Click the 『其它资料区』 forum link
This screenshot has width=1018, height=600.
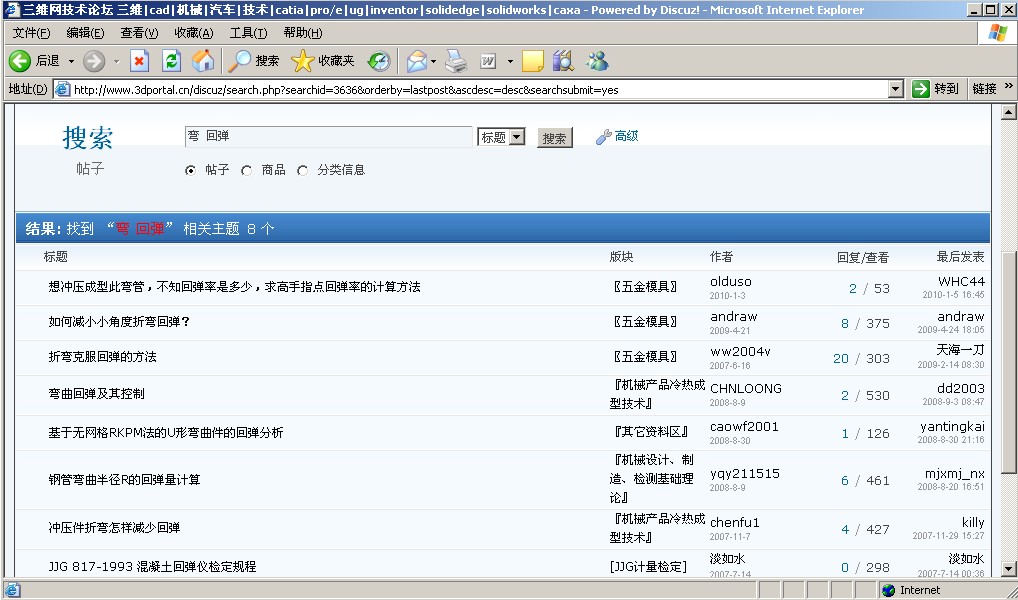(x=651, y=432)
